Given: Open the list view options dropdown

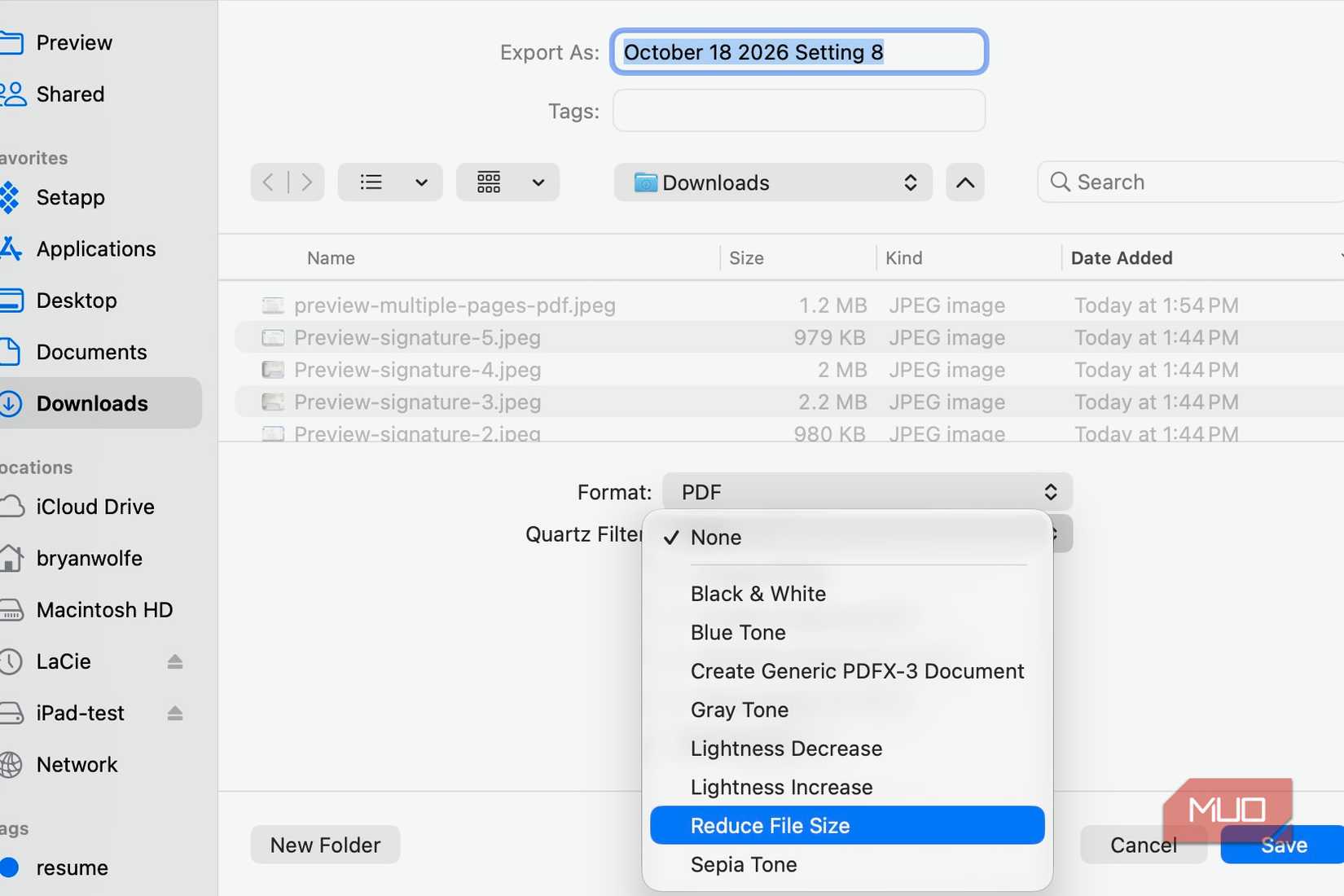Looking at the screenshot, I should tap(390, 182).
